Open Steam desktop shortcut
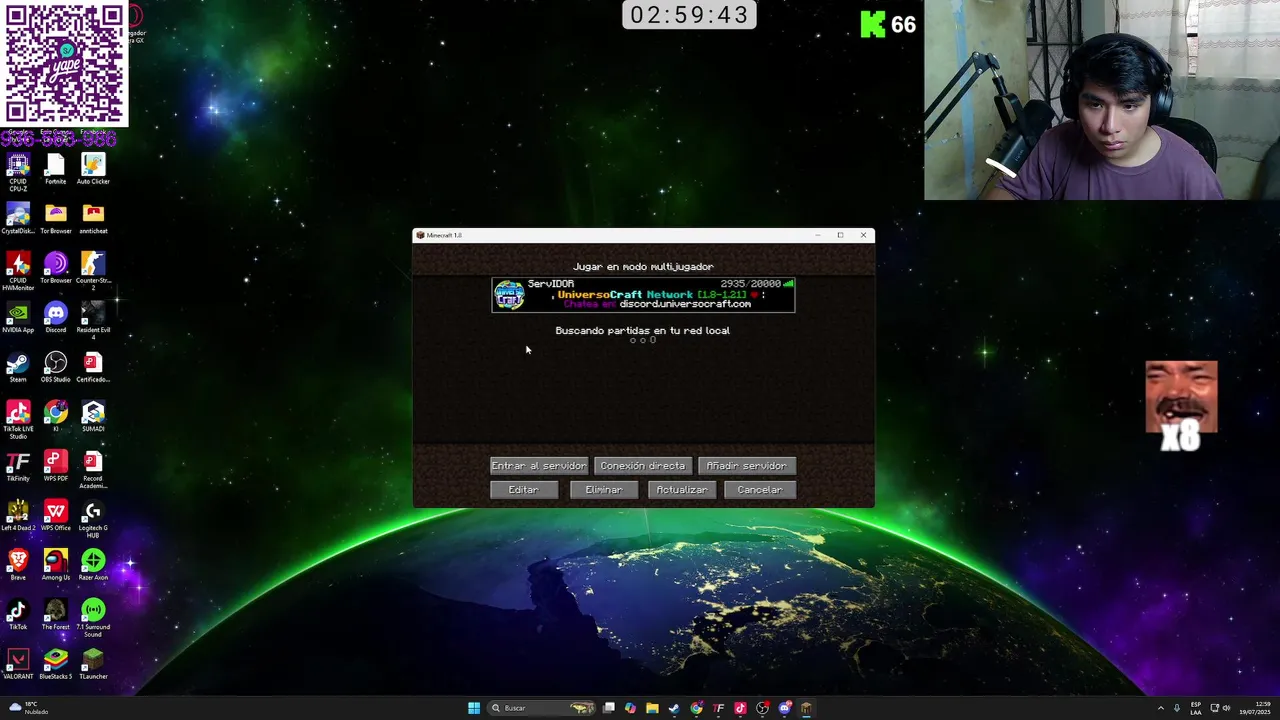 point(18,367)
